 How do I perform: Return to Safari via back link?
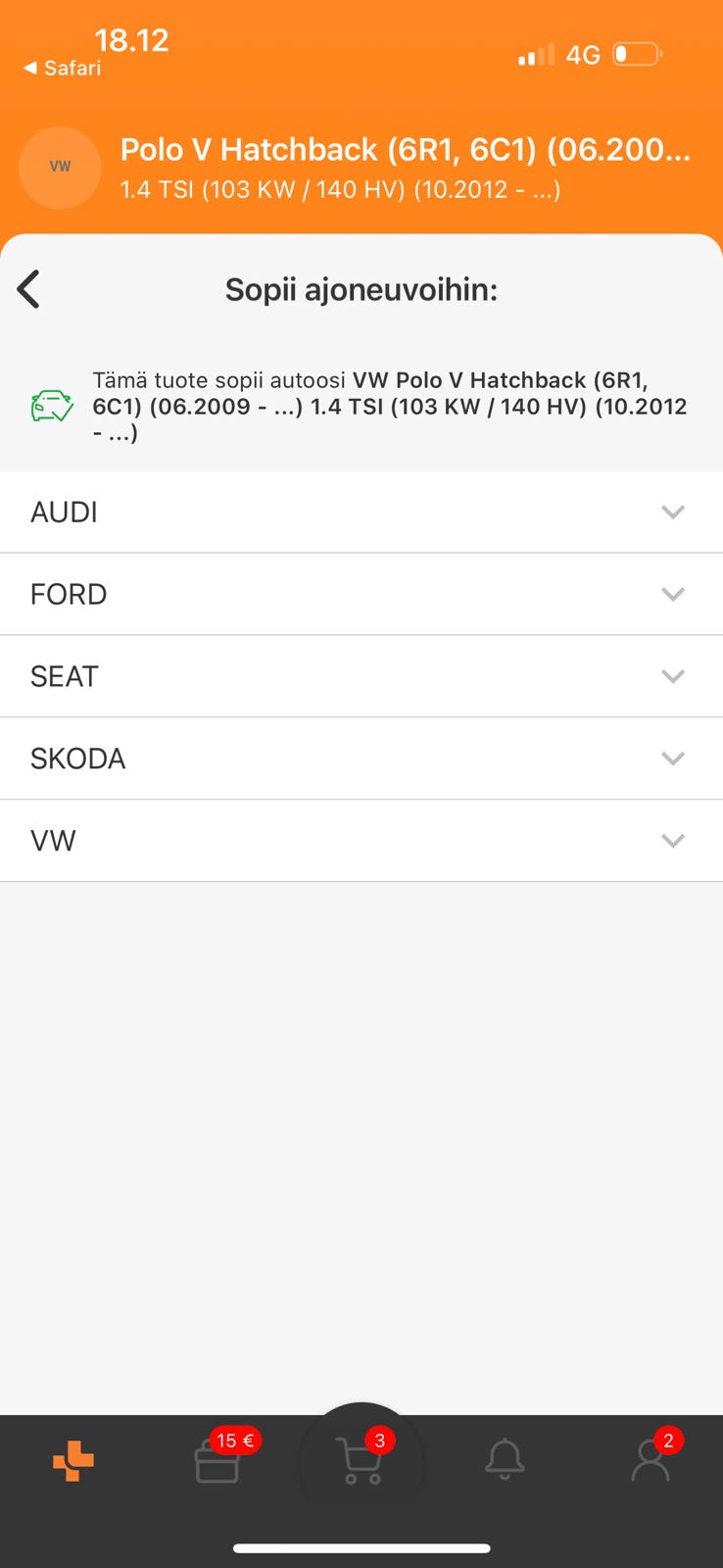[63, 68]
